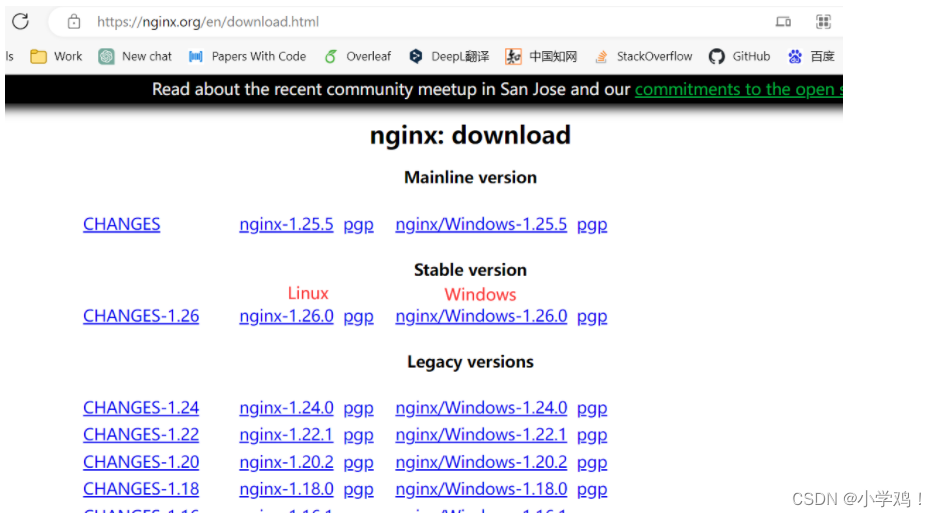Click the 'nginx: download' page heading

click(470, 136)
